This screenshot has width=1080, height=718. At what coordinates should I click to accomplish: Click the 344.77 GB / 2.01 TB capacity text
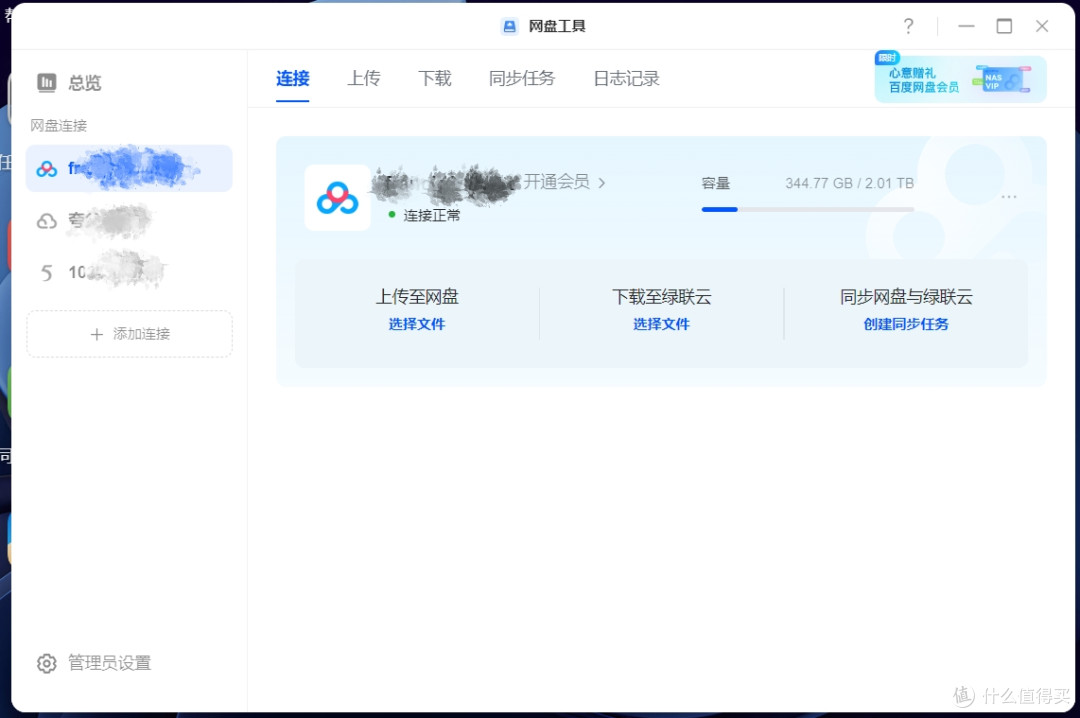coord(849,183)
